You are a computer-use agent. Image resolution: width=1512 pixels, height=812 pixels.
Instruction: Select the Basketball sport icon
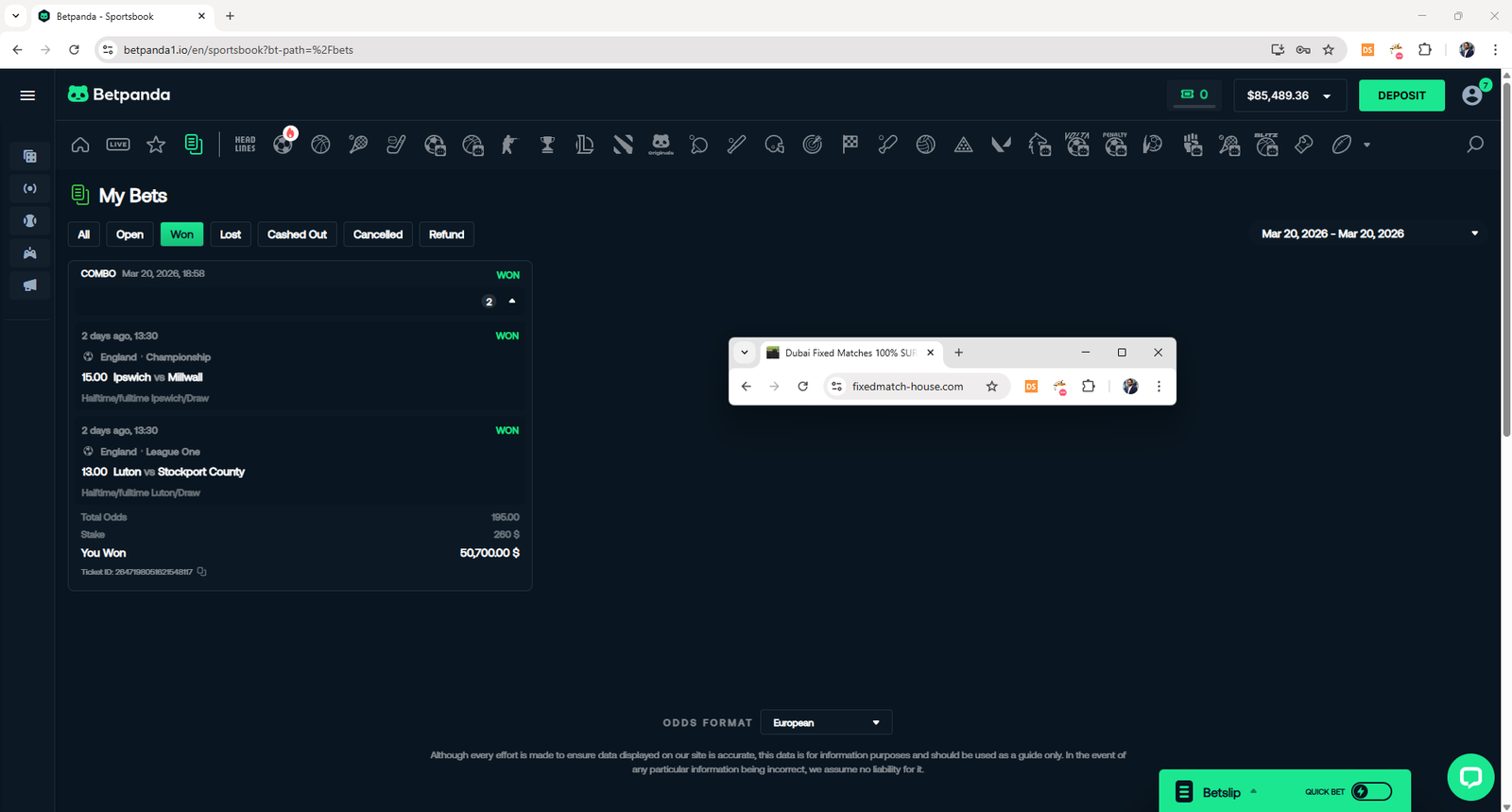point(320,145)
